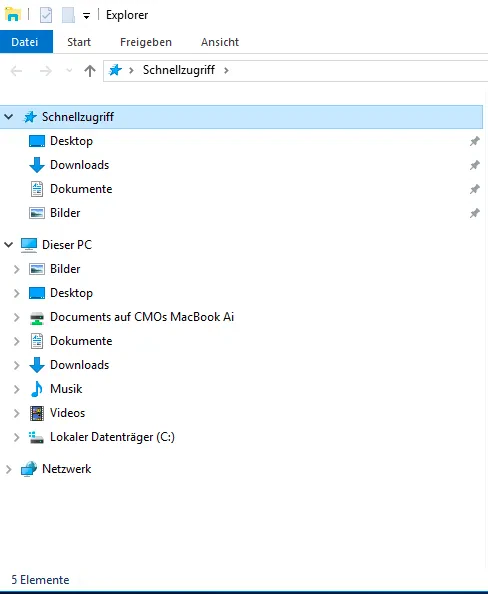The image size is (488, 594).
Task: Click the New Folder icon in title bar
Action: (68, 15)
